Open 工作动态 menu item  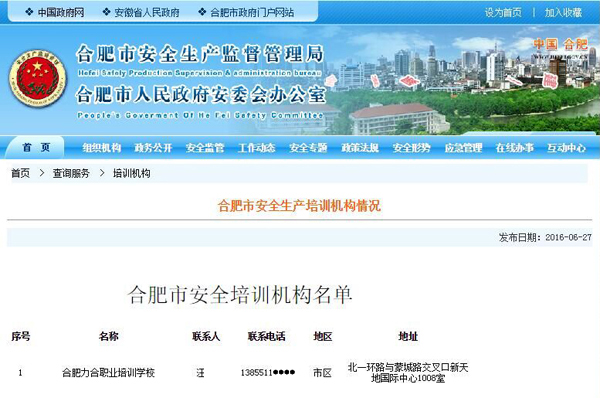coord(256,148)
